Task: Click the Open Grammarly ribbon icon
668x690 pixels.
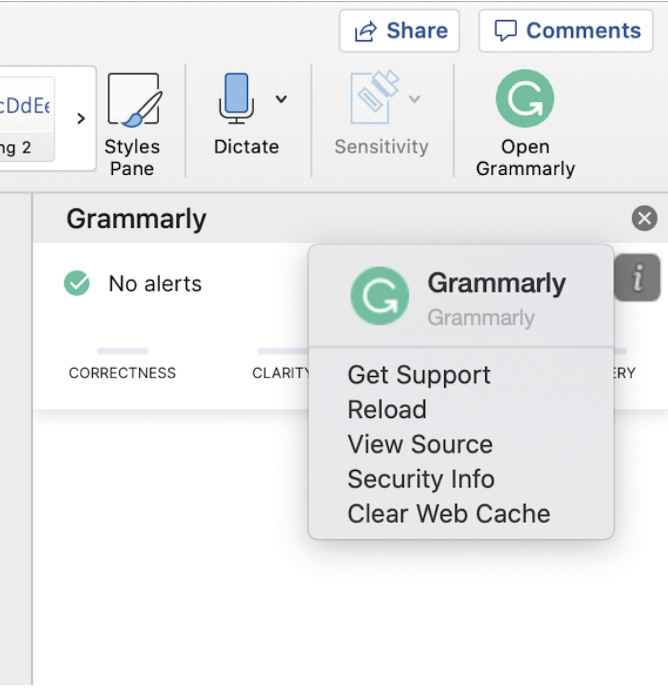Action: (525, 101)
